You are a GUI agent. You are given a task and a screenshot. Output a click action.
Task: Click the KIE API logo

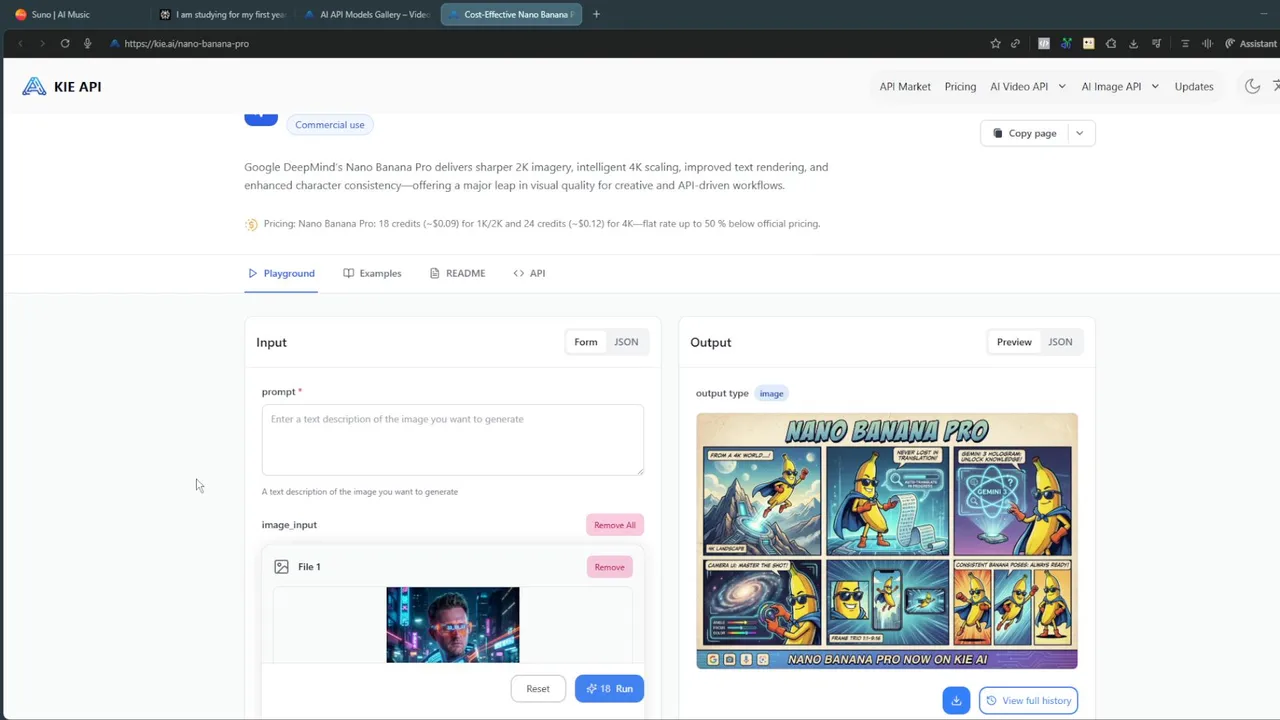(x=62, y=87)
